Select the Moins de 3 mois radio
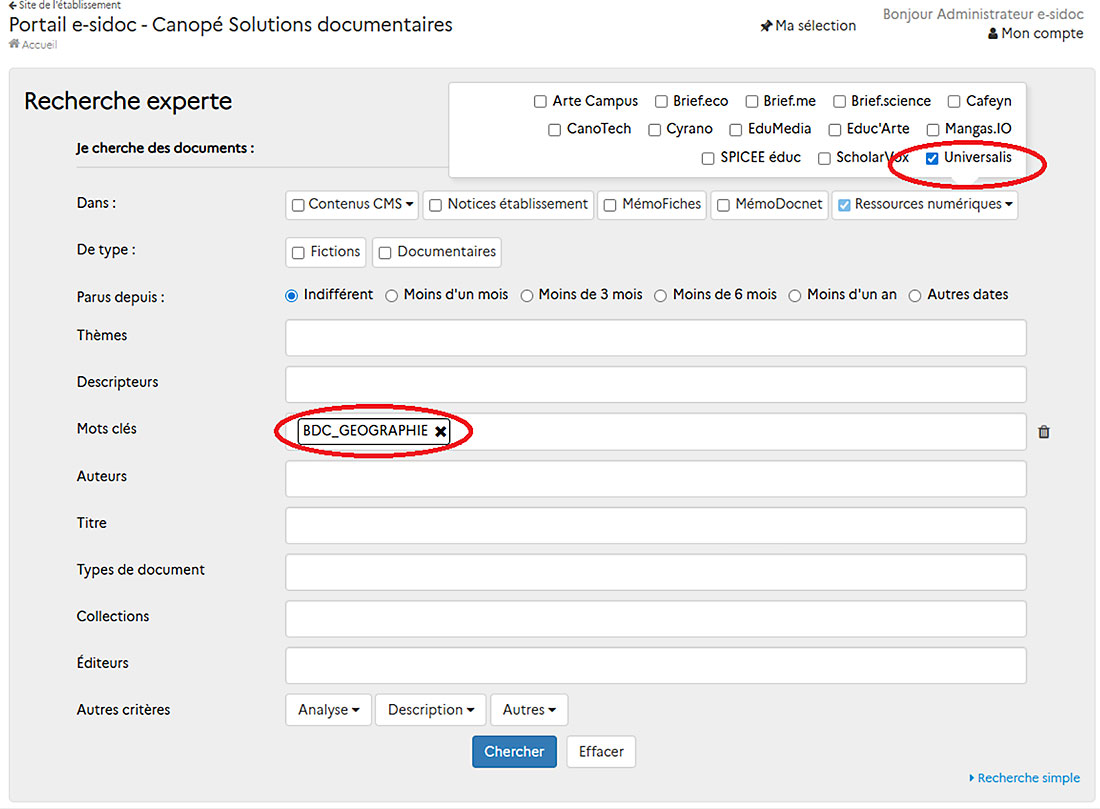 [x=527, y=296]
